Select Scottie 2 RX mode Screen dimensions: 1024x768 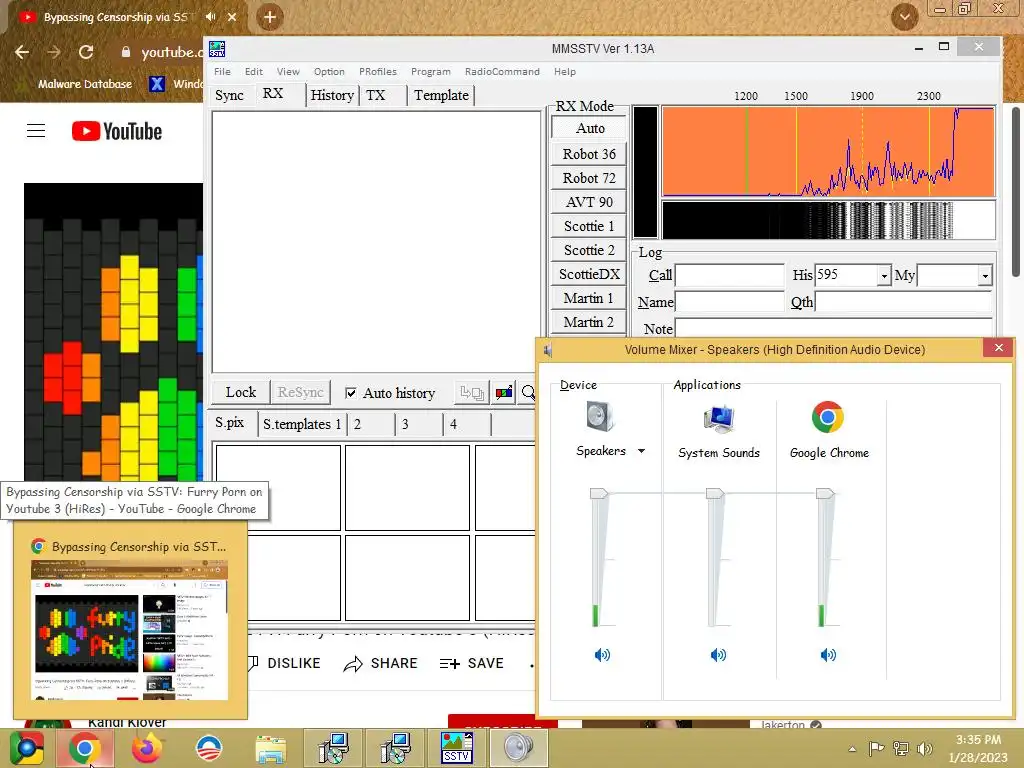[x=589, y=250]
